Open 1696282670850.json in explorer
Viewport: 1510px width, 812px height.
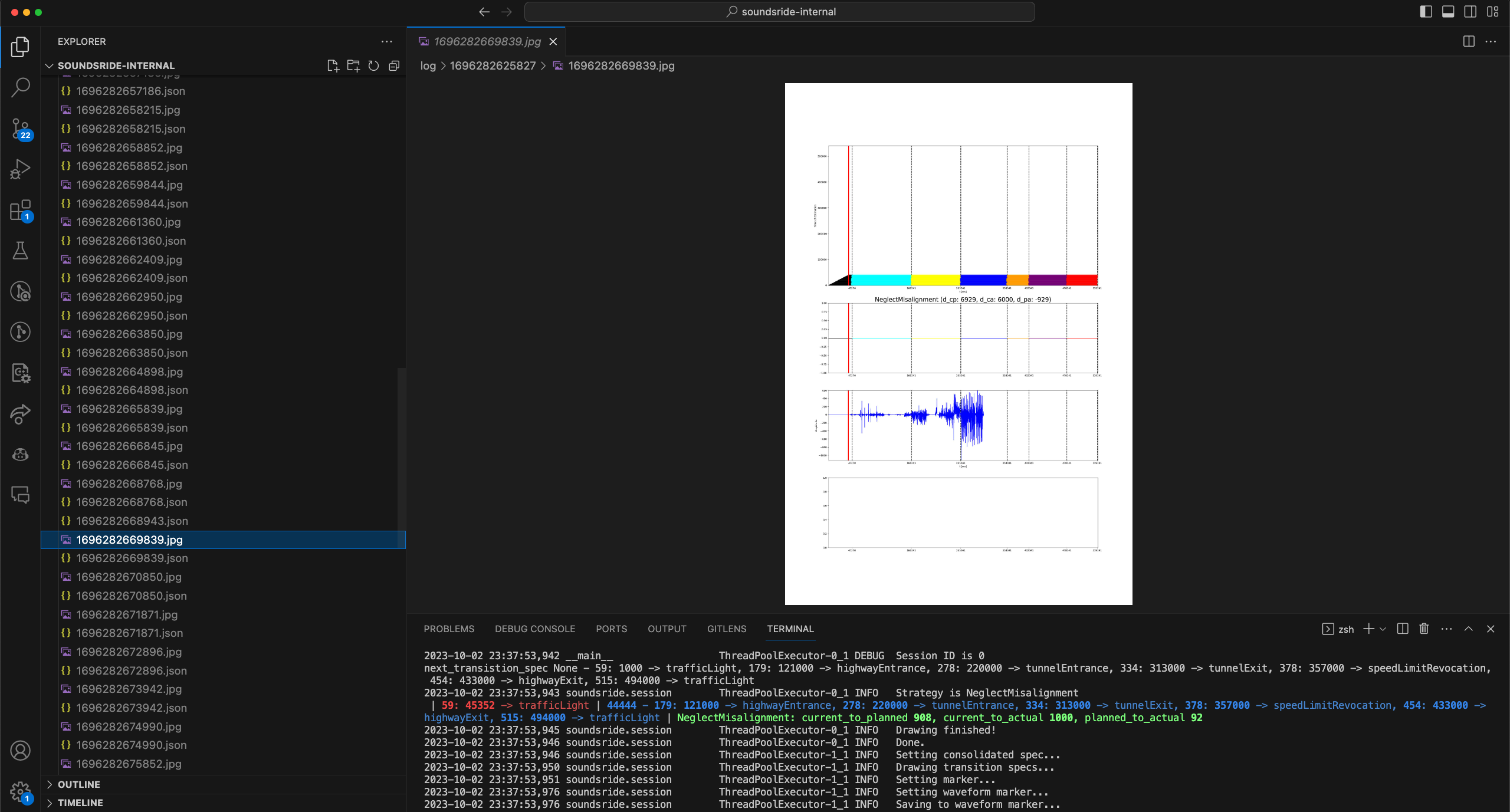pyautogui.click(x=132, y=596)
